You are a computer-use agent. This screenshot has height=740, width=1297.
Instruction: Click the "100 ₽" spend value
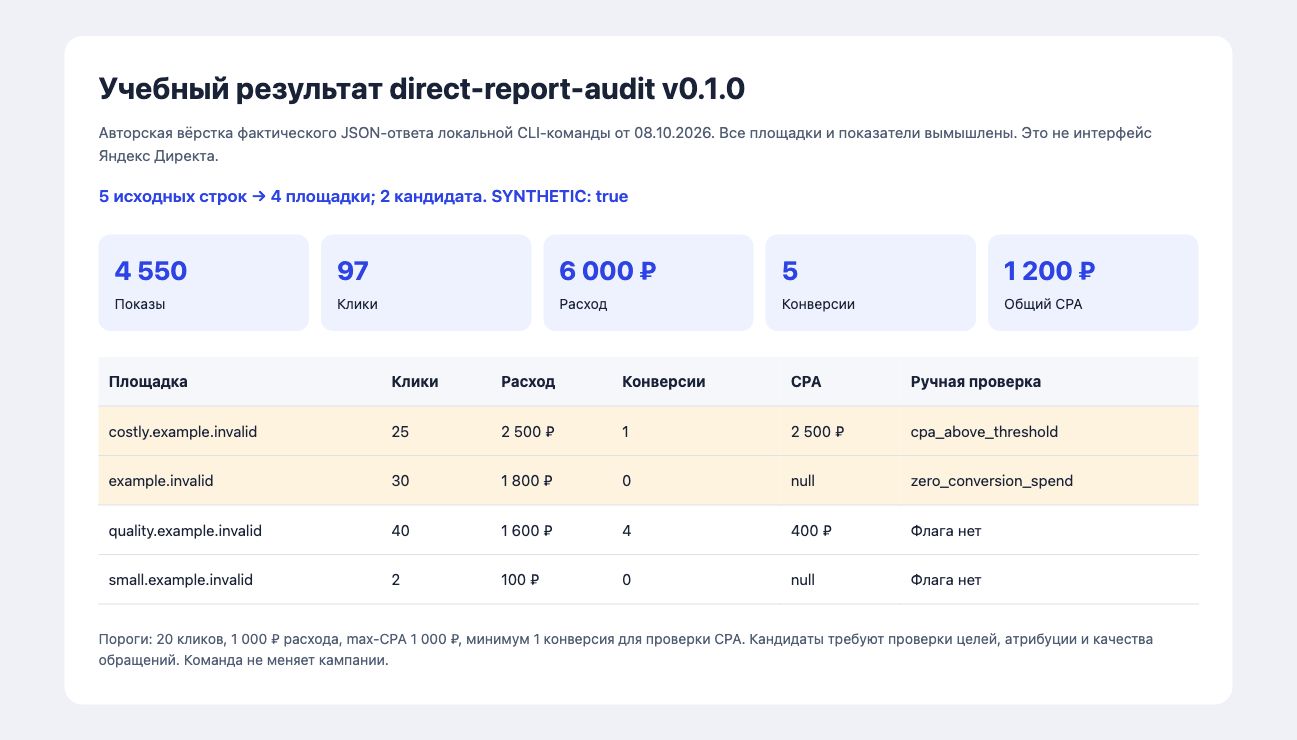click(x=520, y=580)
